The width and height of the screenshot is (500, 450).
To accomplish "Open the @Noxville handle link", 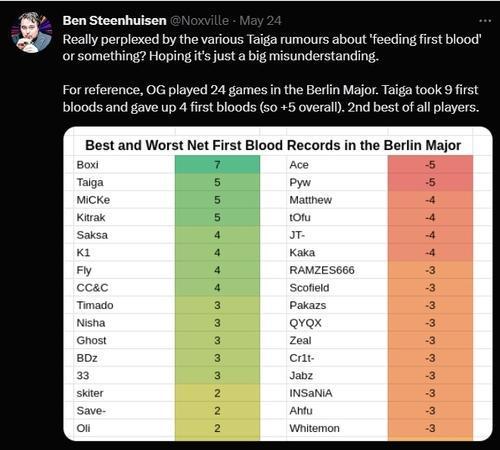I will (x=200, y=21).
